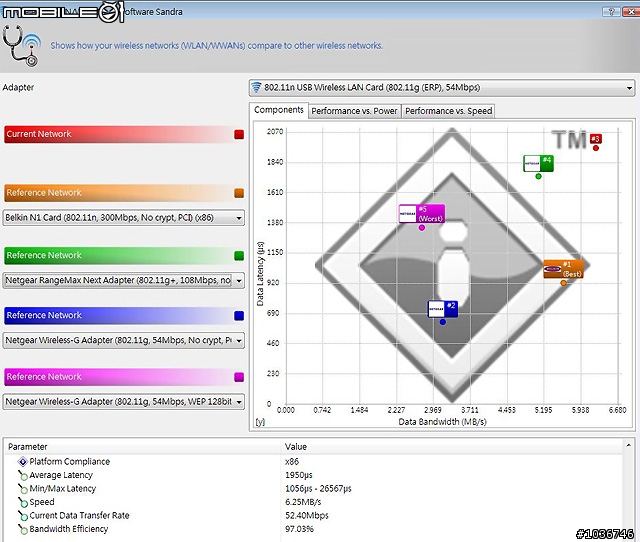Click the Wi-Fi adapter icon in dropdown
This screenshot has width=640, height=542.
256,87
